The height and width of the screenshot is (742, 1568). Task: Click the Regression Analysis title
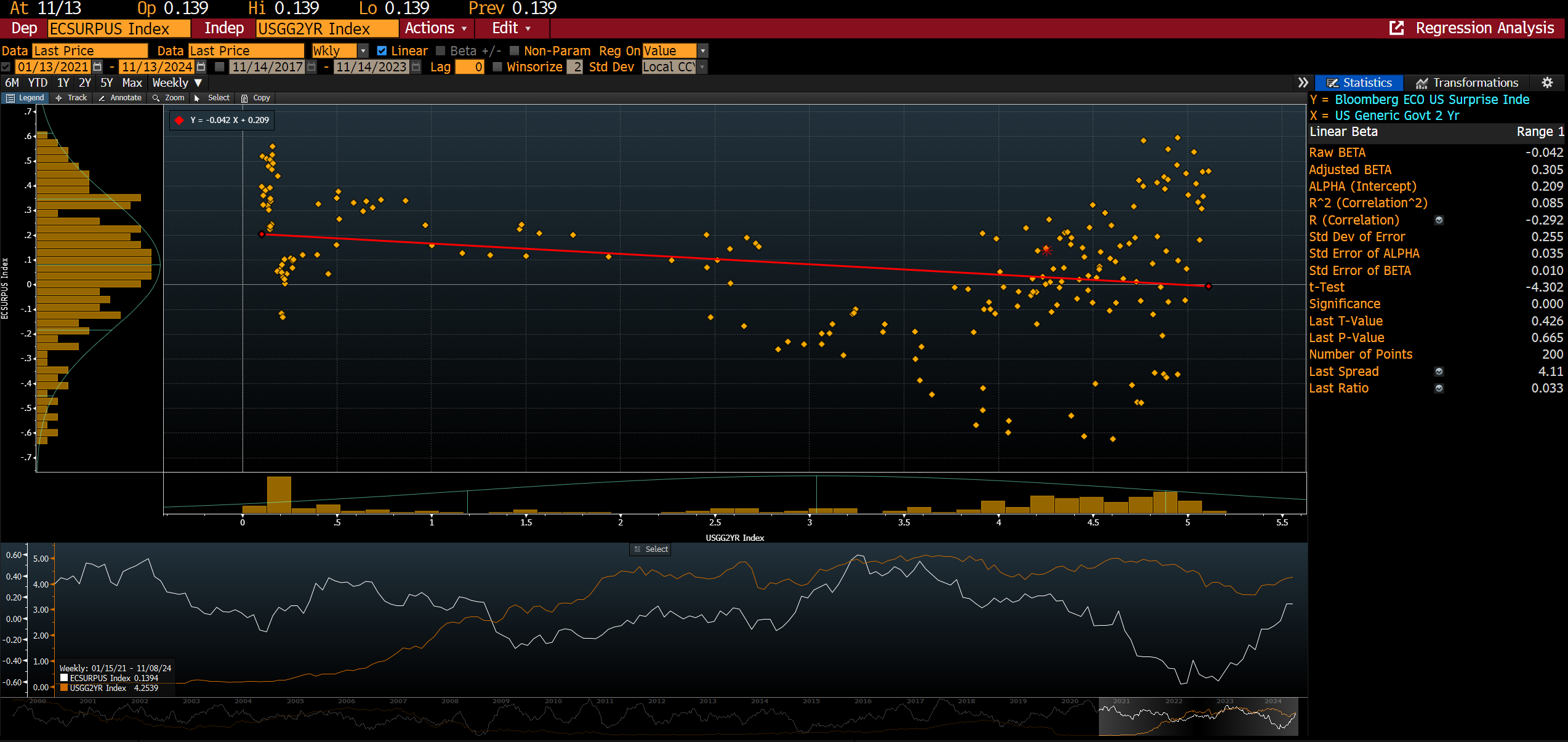(x=1485, y=28)
